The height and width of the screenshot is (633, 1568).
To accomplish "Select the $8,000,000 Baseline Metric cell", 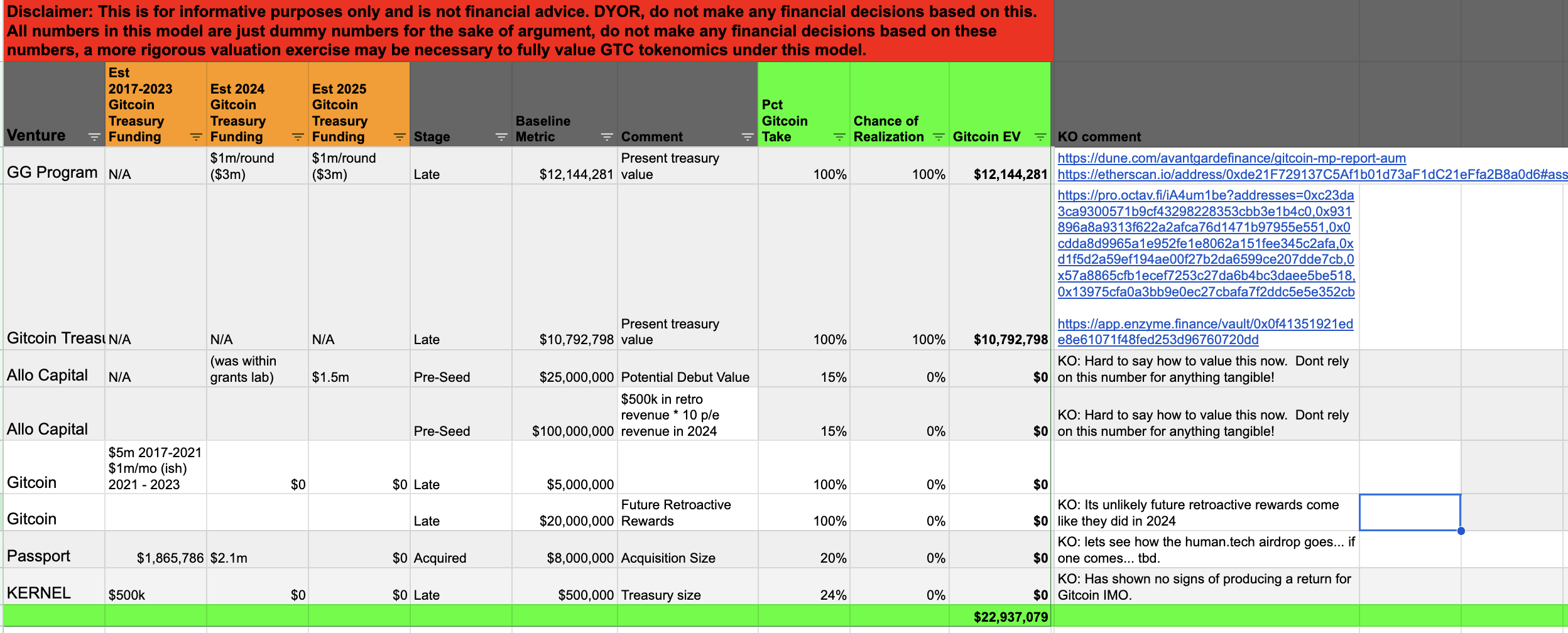I will 565,549.
